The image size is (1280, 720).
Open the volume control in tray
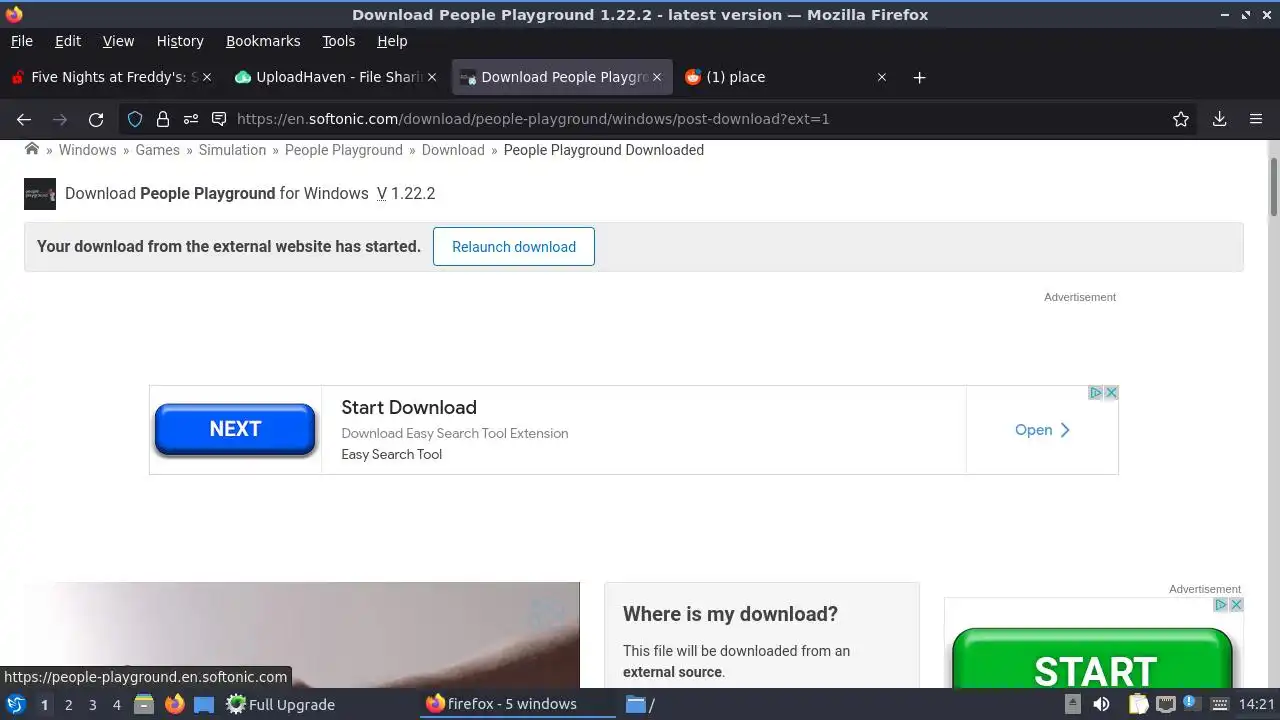[x=1101, y=704]
